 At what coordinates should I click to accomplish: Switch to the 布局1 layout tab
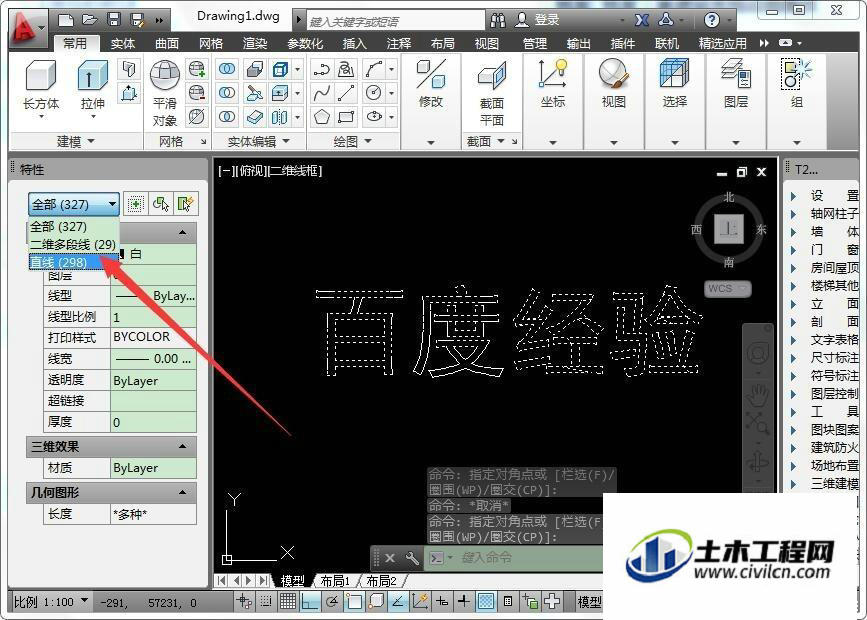(x=335, y=581)
